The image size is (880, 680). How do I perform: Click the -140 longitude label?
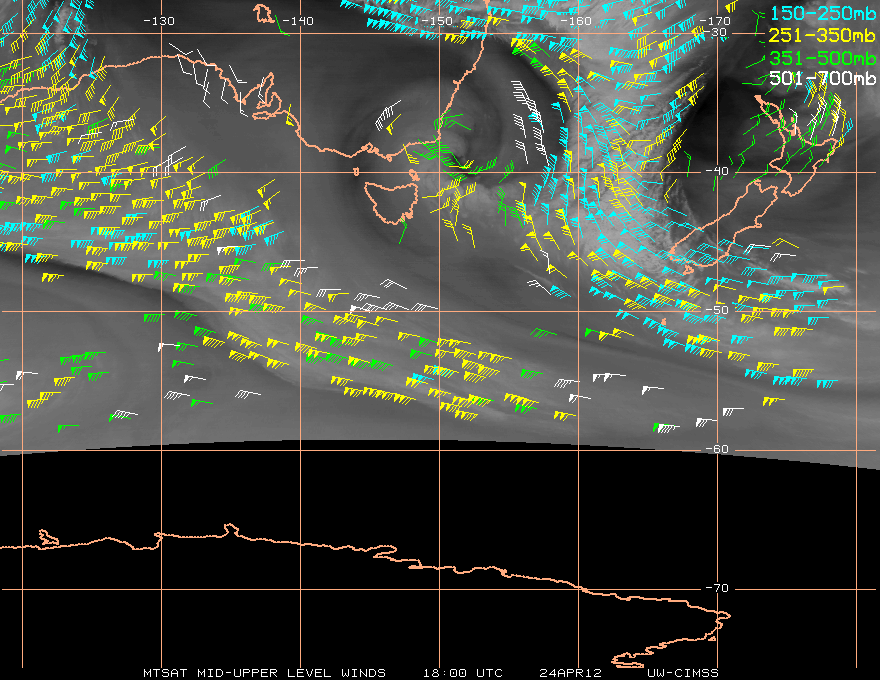coord(297,21)
